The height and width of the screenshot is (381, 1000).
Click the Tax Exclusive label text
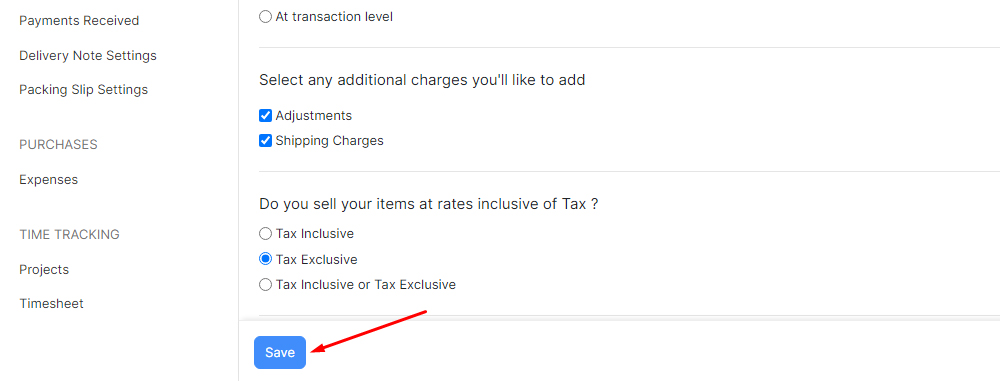pyautogui.click(x=316, y=260)
